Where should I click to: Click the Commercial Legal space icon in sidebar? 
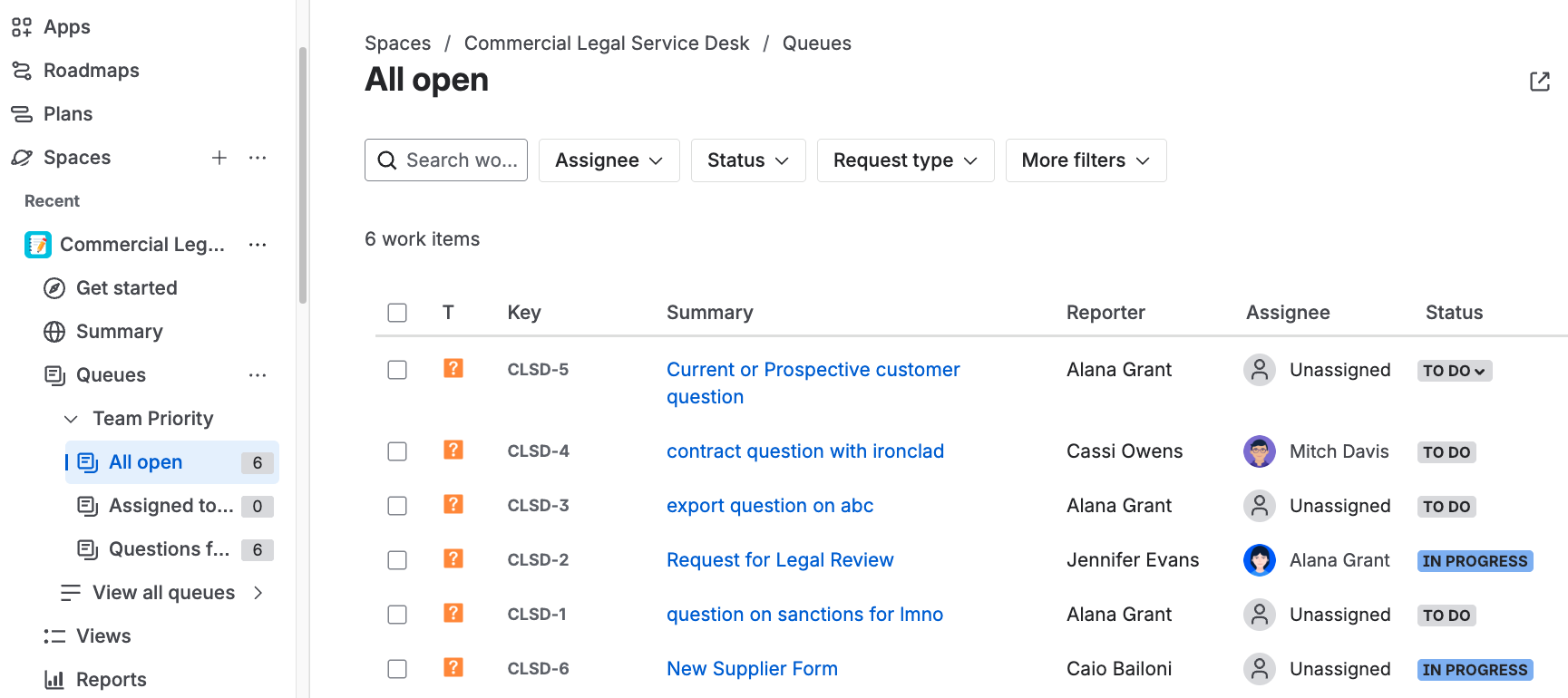click(x=38, y=245)
